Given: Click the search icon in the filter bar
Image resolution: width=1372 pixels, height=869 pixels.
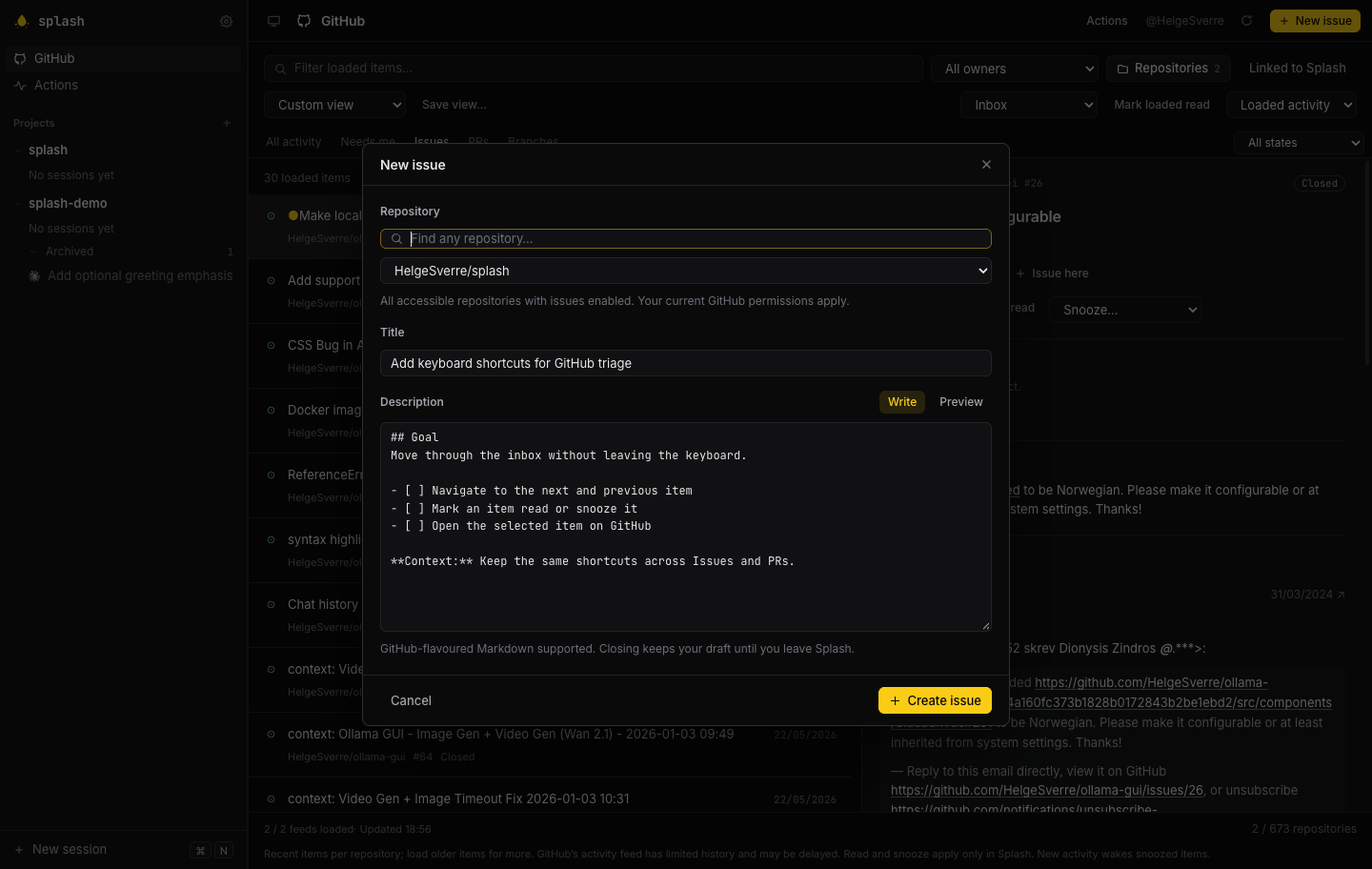Looking at the screenshot, I should [280, 69].
